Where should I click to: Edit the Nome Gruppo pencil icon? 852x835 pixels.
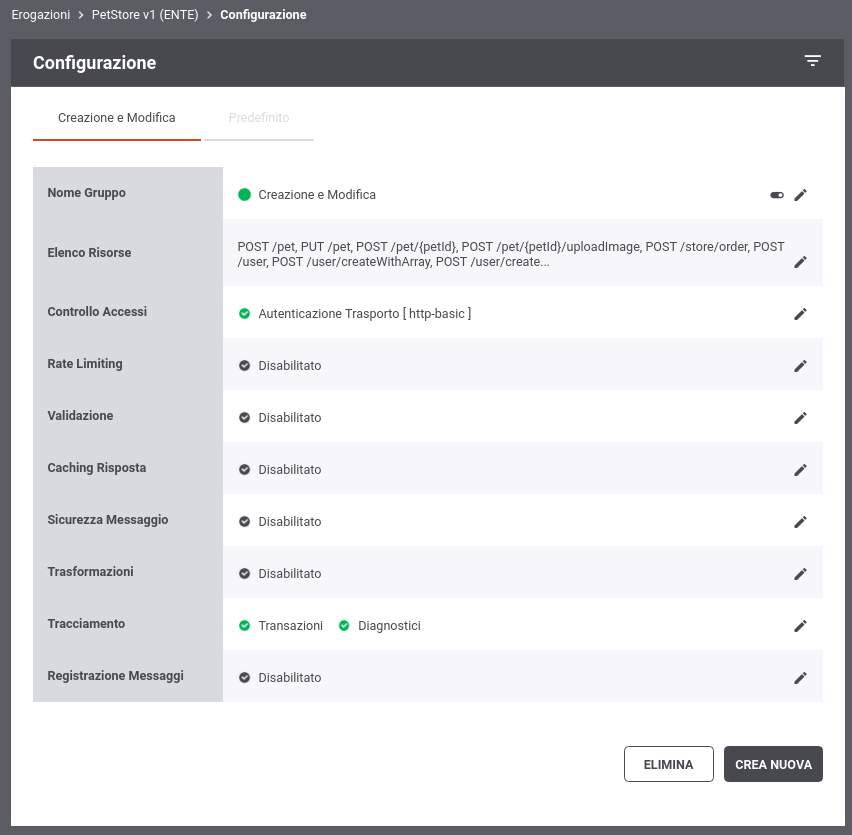(800, 195)
